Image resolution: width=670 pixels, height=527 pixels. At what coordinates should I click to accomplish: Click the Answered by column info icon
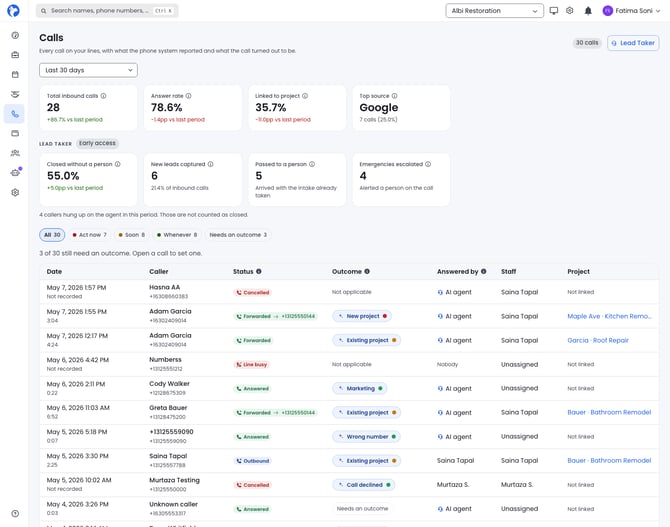(483, 271)
